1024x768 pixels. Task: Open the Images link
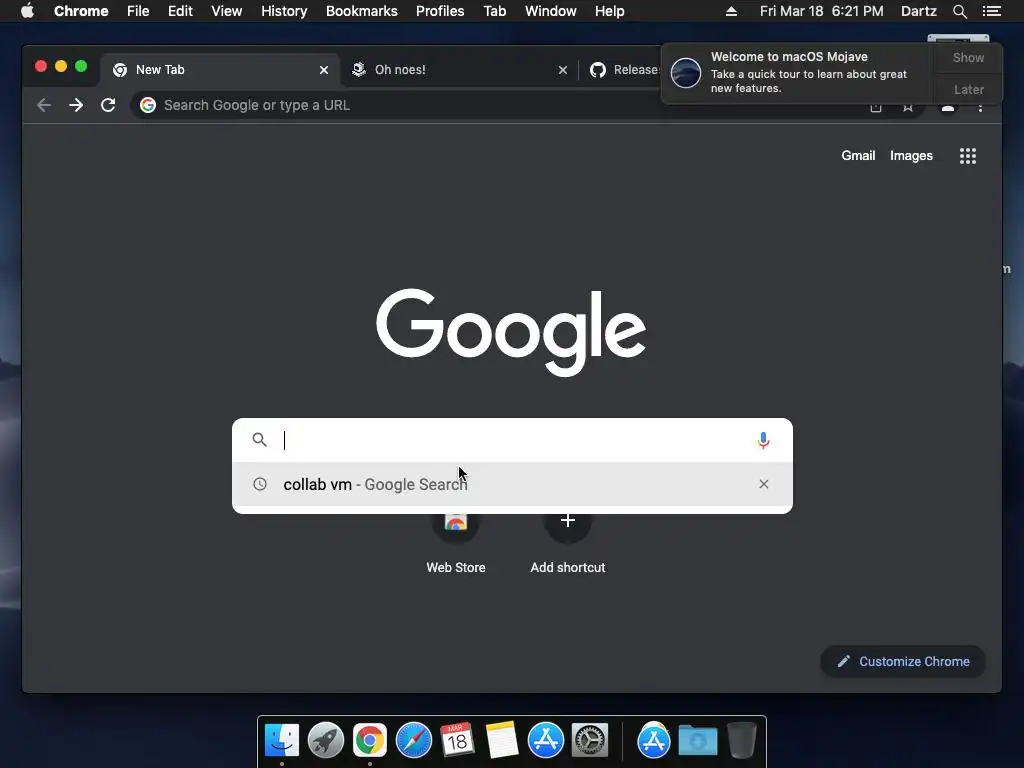(x=911, y=155)
